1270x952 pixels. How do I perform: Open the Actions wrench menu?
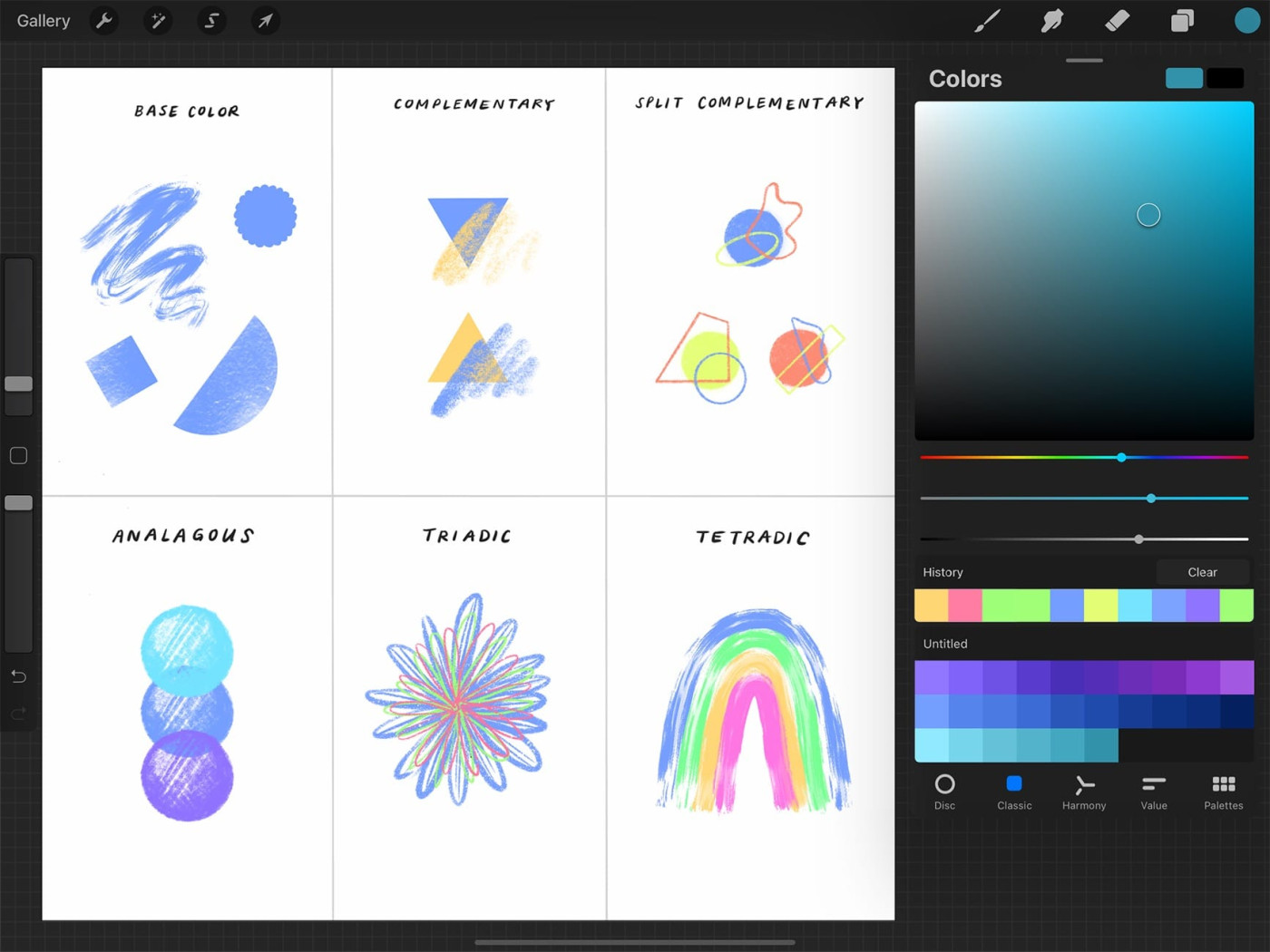105,20
